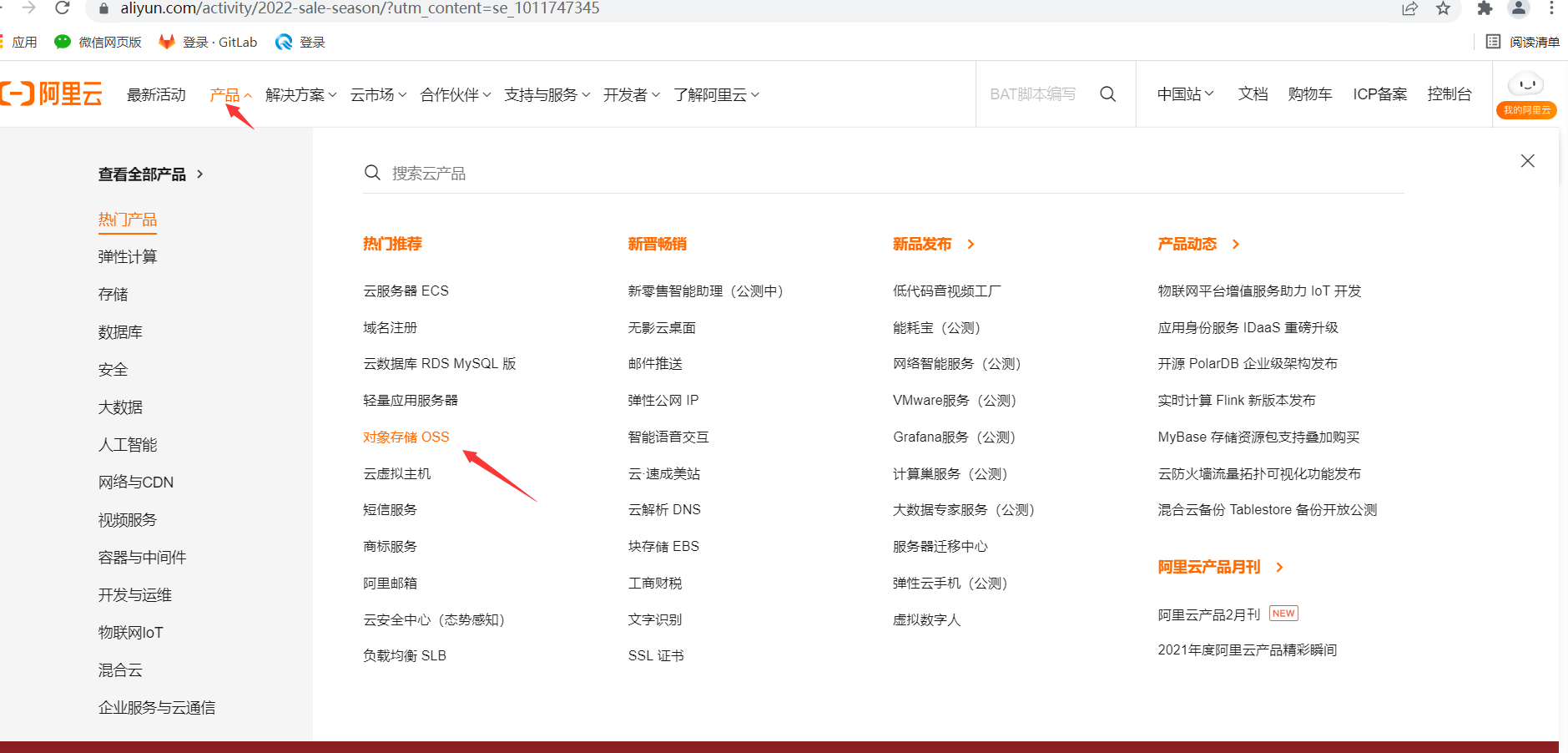1568x753 pixels.
Task: Click the browser address bar URL
Action: click(x=360, y=8)
